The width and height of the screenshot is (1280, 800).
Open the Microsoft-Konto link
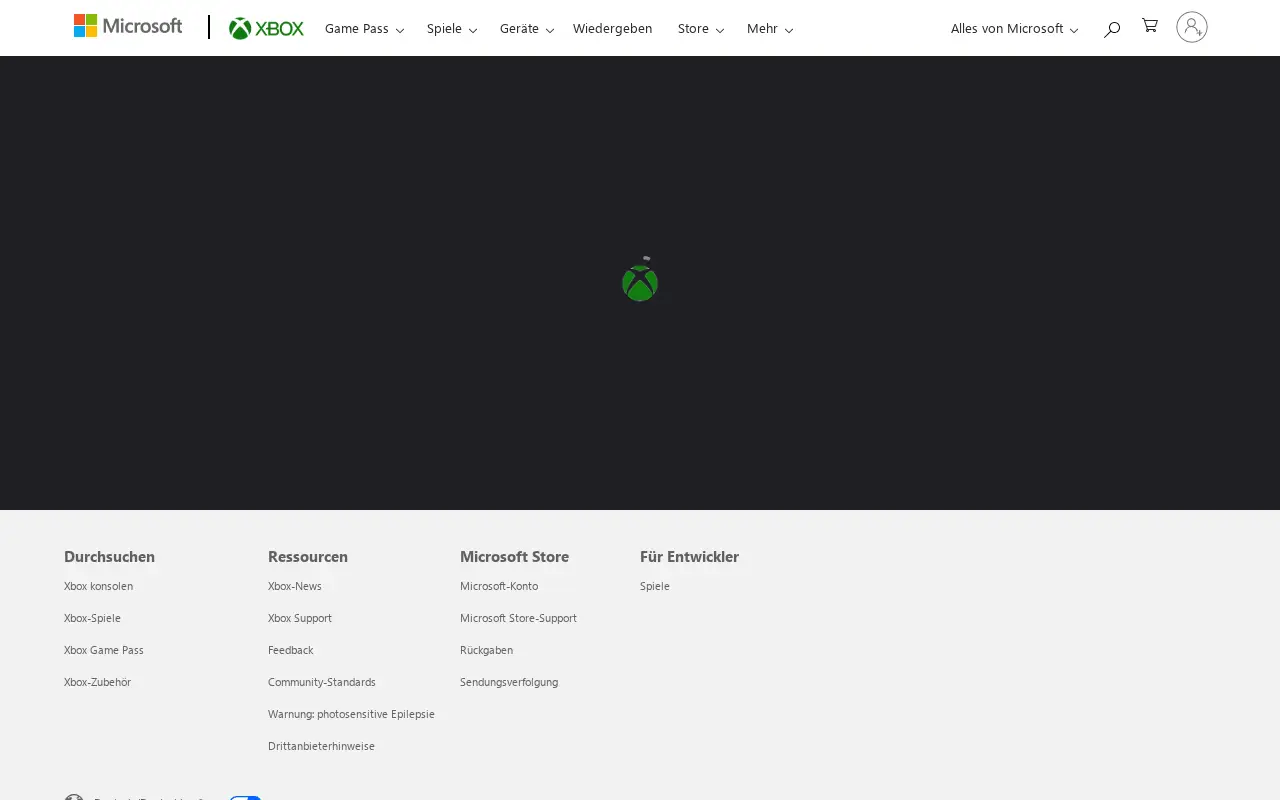[x=499, y=586]
